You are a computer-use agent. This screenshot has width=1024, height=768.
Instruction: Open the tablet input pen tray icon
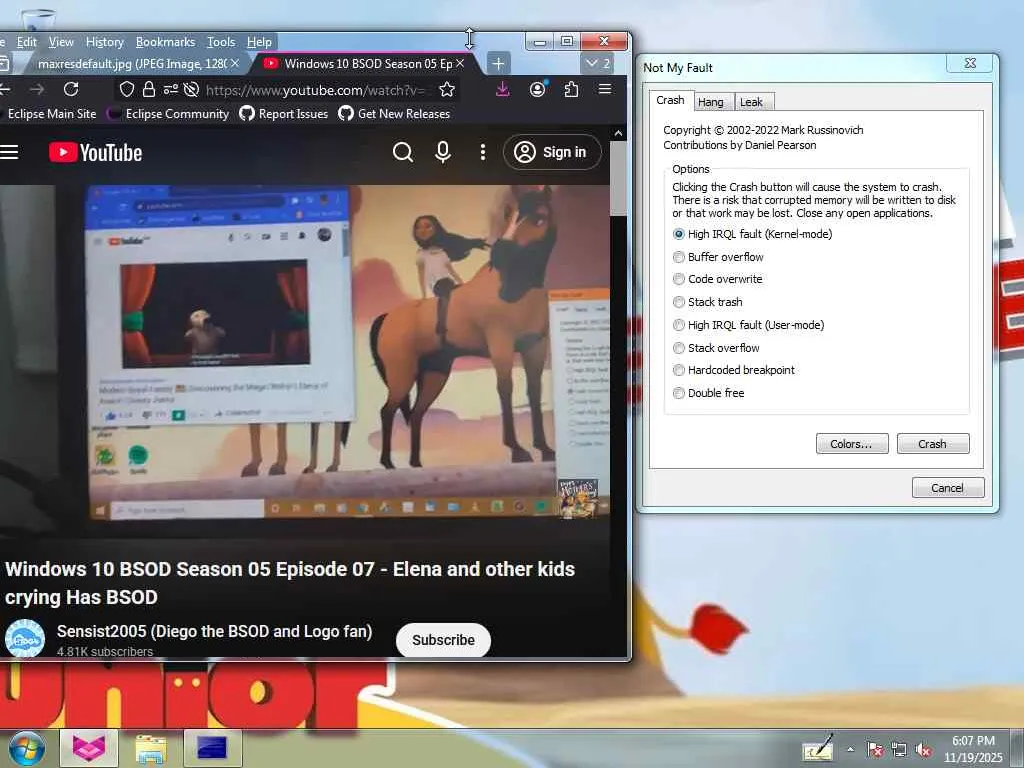(818, 748)
